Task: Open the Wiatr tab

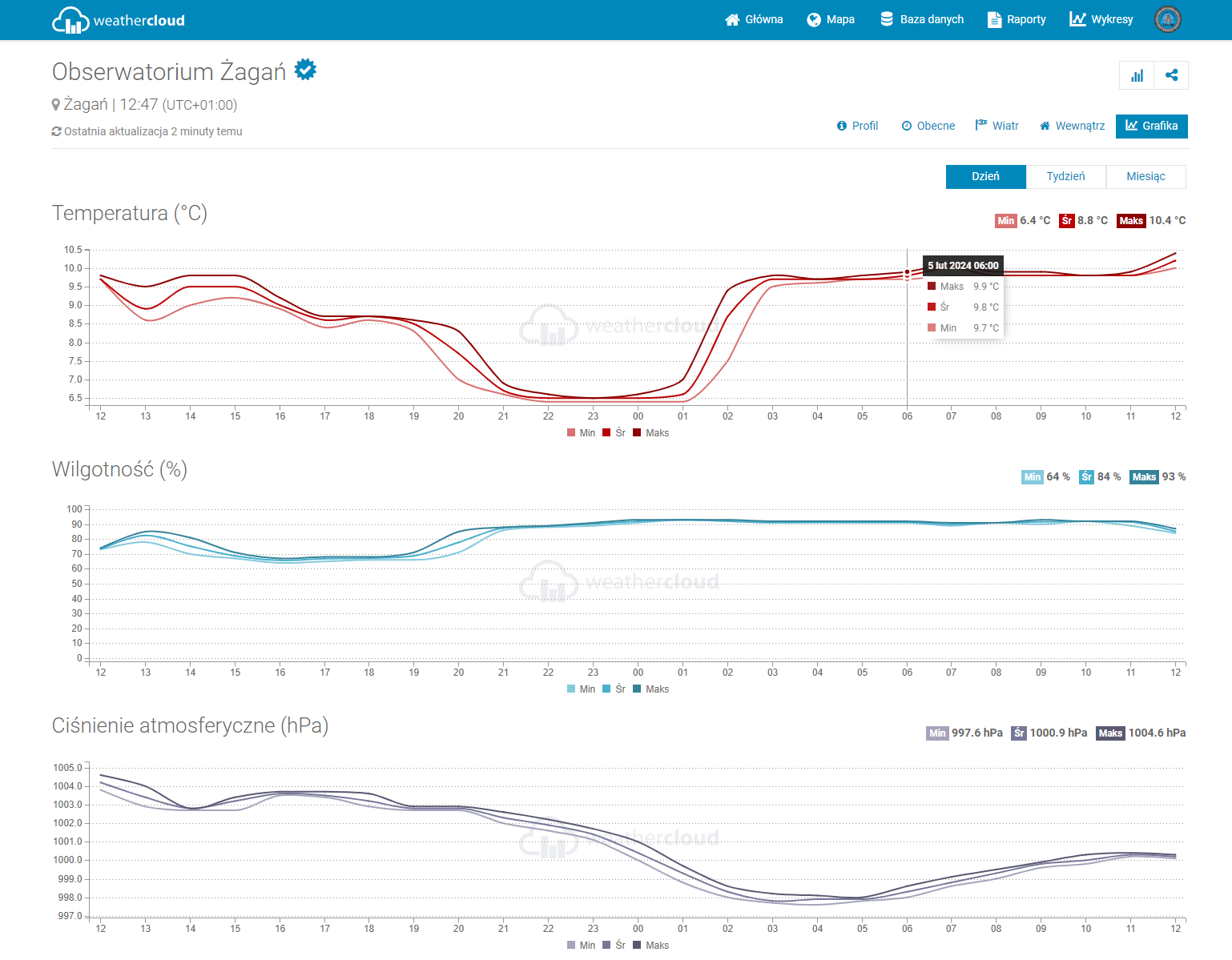Action: point(997,126)
